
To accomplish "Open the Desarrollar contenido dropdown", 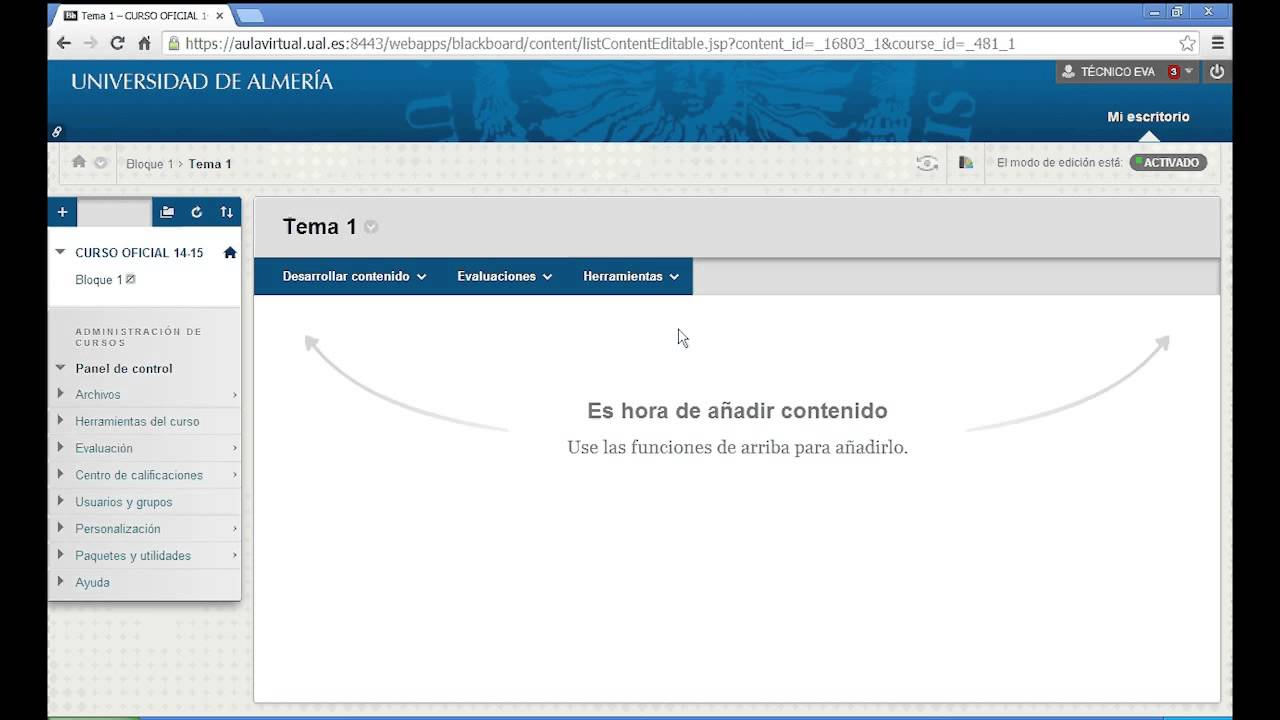I will pyautogui.click(x=354, y=276).
